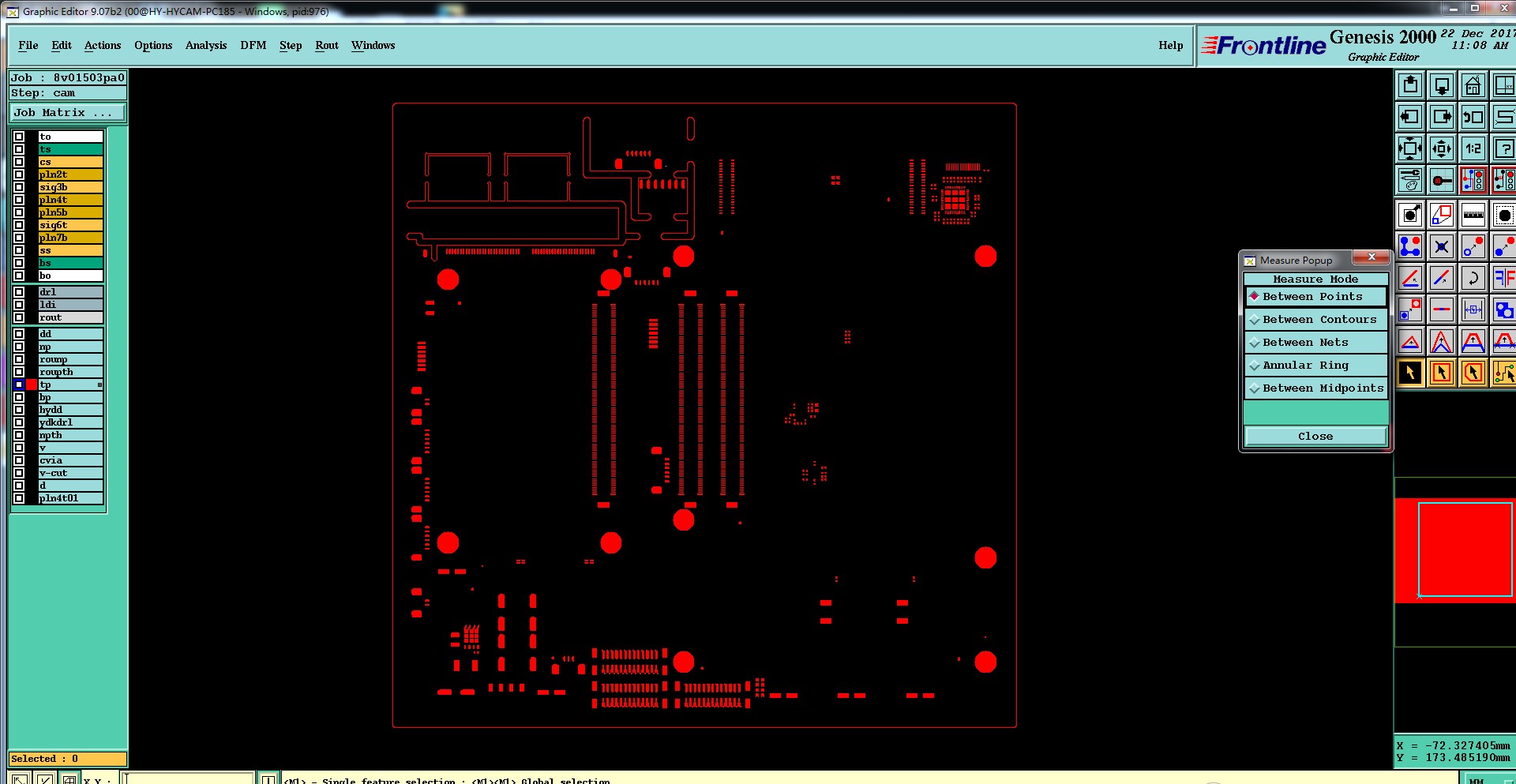Select Between Midpoints measure mode
Screen dimensions: 1516x784
(1315, 388)
